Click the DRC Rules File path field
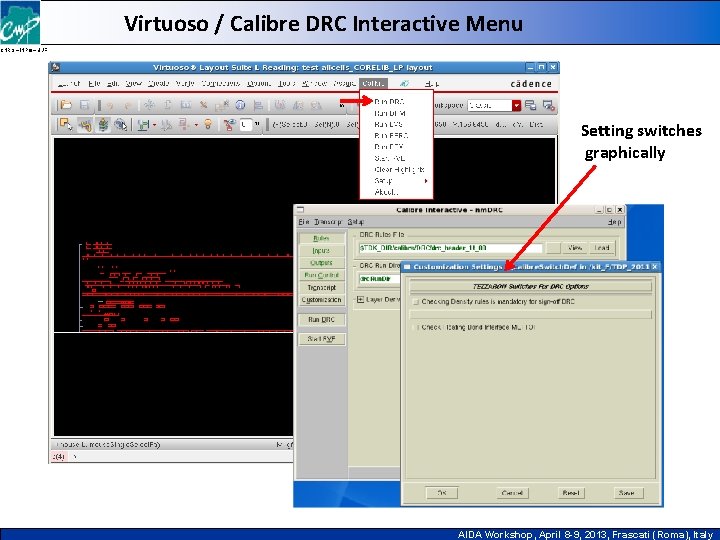720x540 pixels. (450, 248)
